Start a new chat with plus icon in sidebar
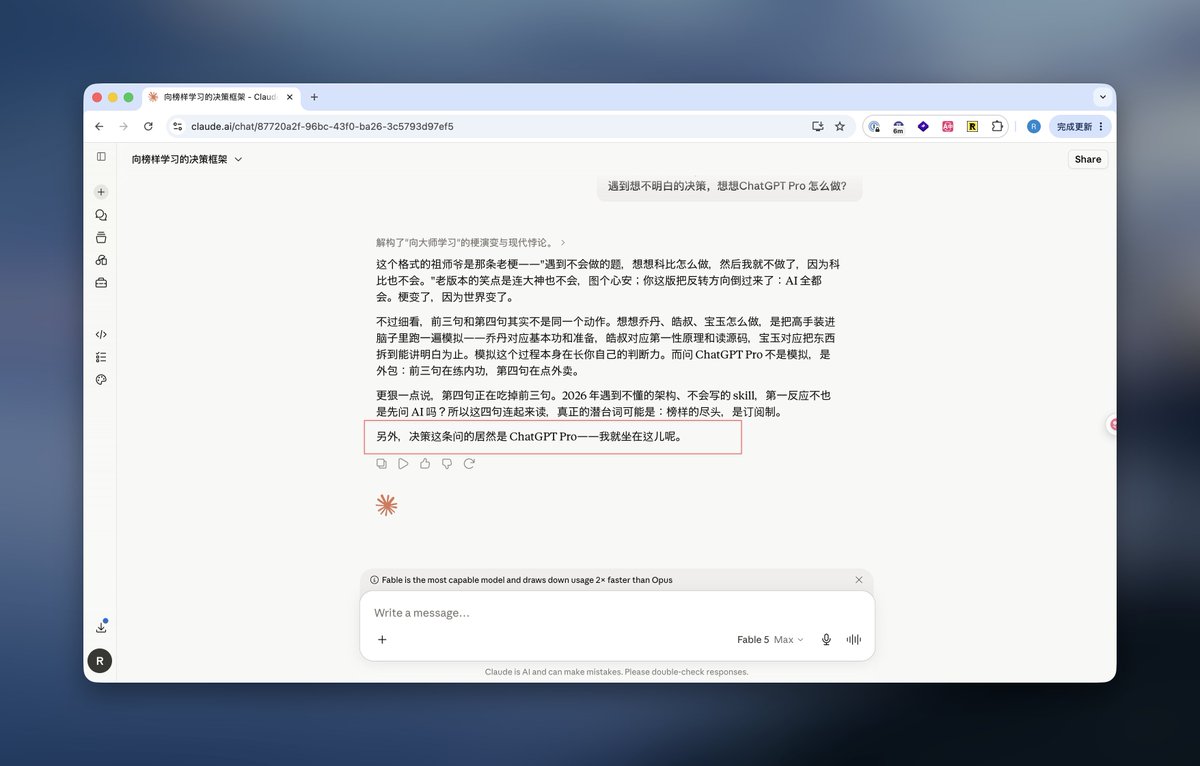 101,191
